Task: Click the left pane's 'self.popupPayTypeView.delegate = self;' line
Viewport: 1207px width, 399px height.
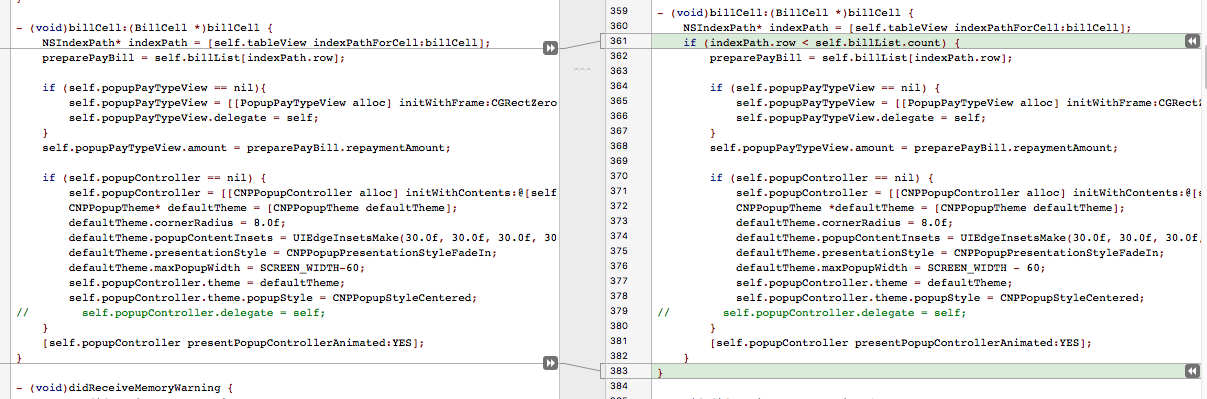Action: [x=193, y=118]
